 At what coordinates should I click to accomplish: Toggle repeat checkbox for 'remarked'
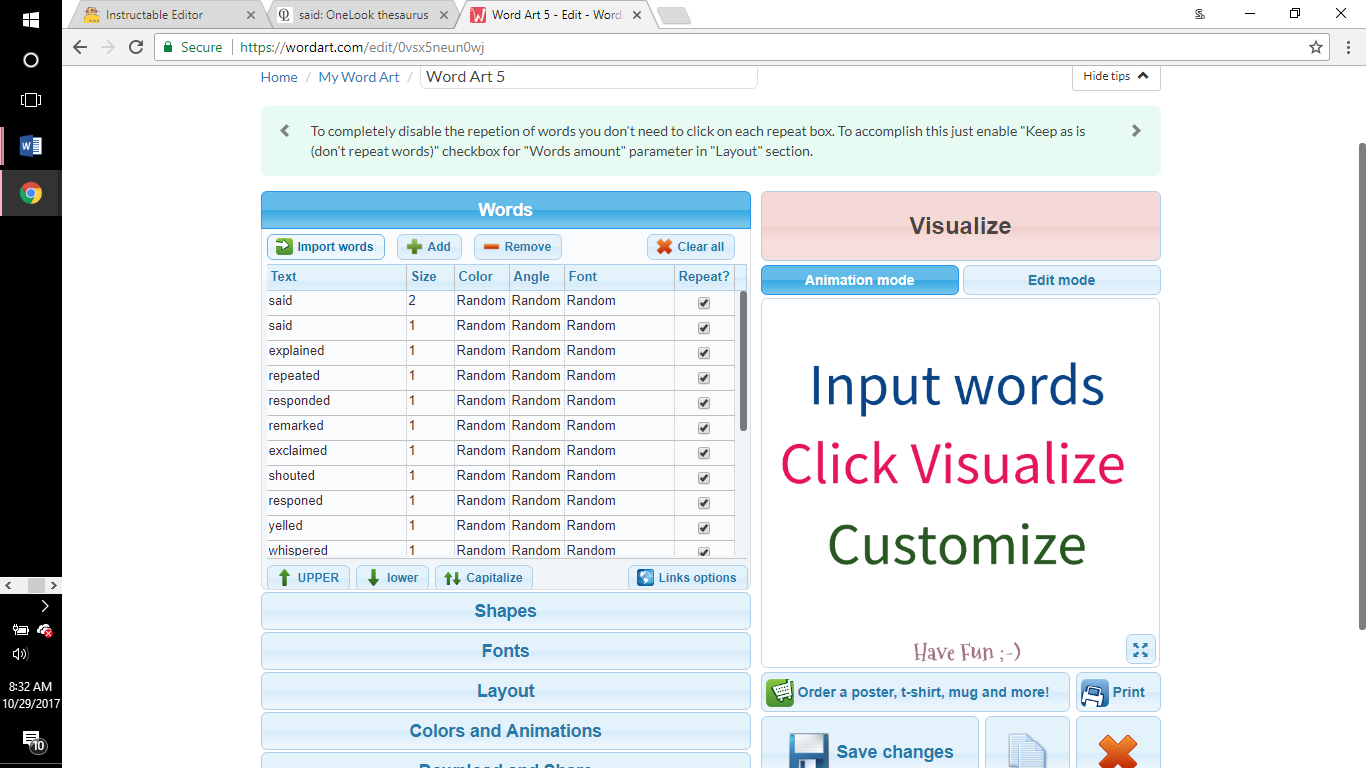(704, 428)
